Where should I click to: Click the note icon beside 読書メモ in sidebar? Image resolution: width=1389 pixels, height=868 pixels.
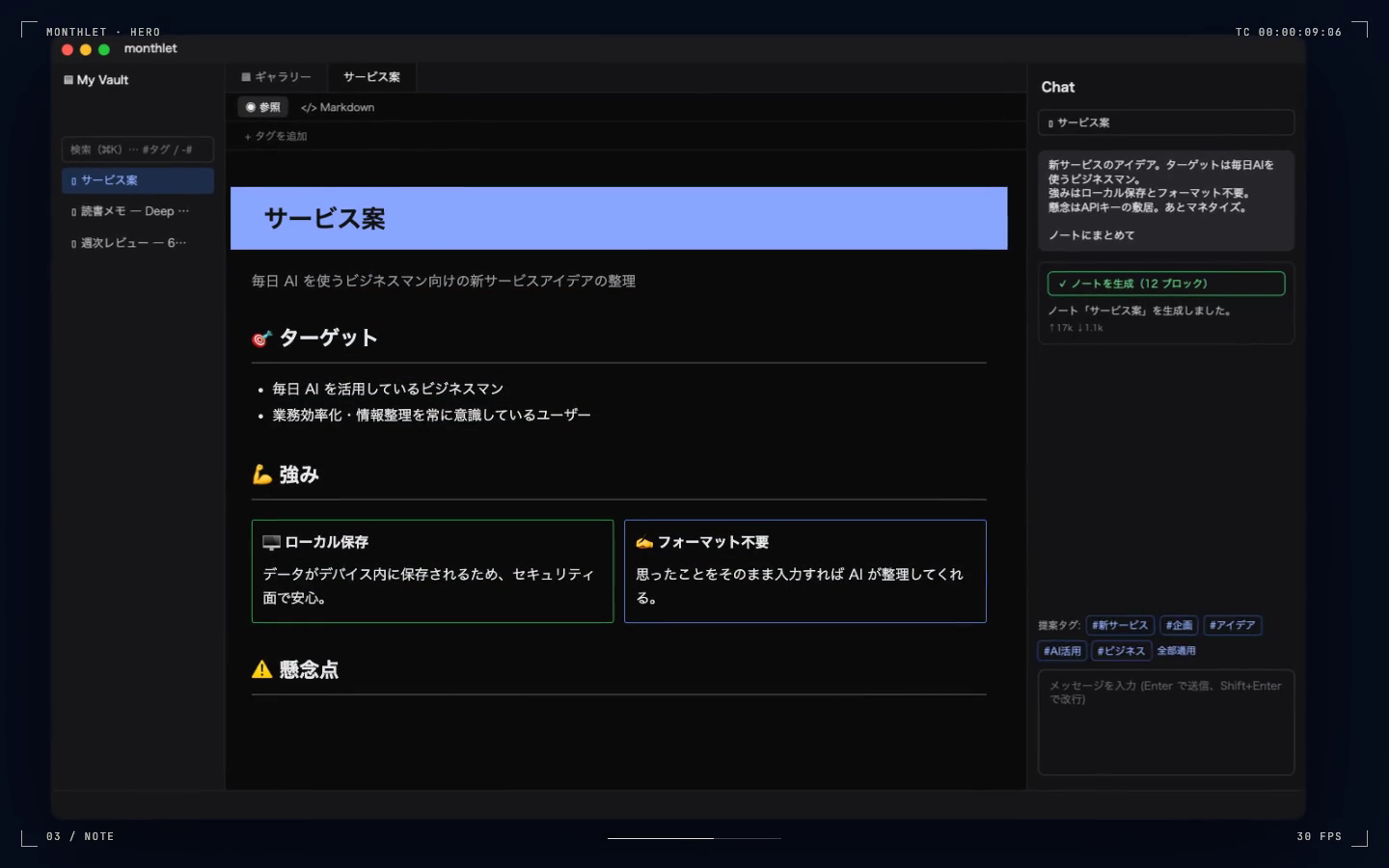(x=73, y=212)
